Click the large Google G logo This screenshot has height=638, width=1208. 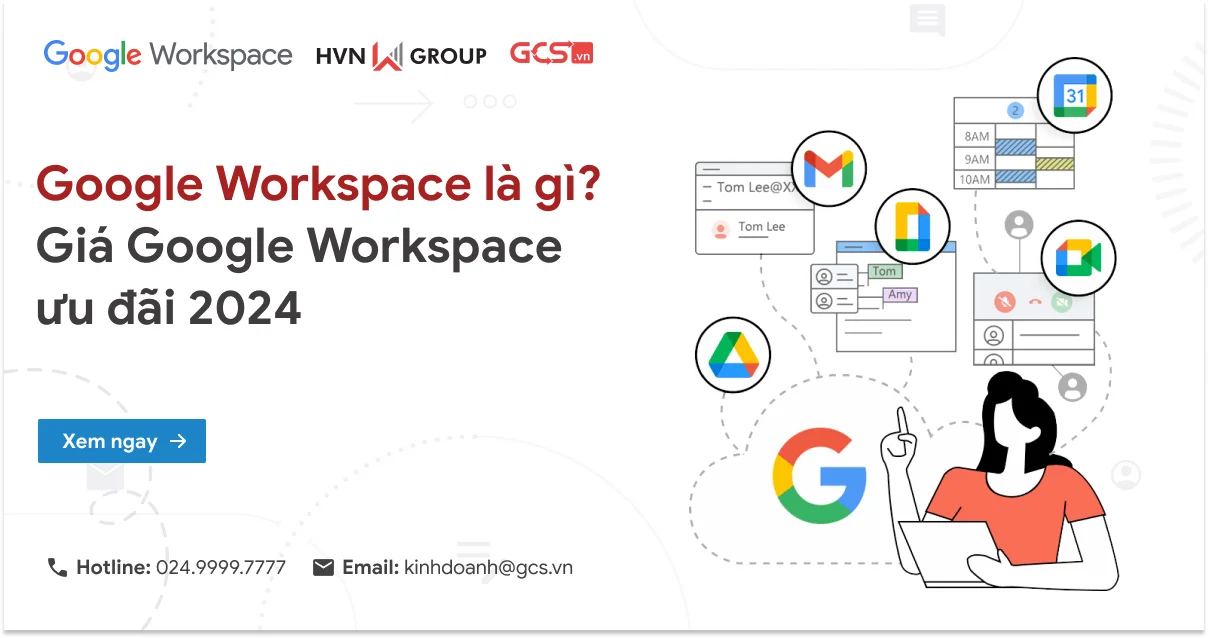pos(819,476)
